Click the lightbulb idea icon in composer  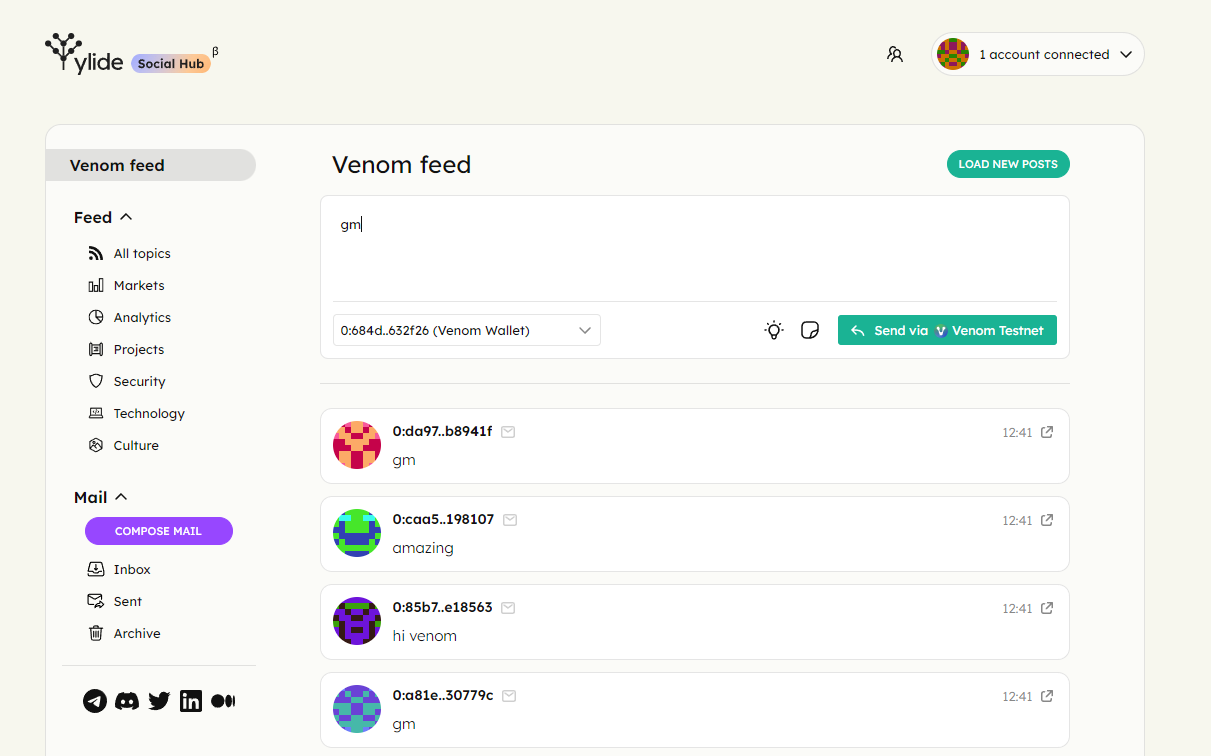click(774, 330)
